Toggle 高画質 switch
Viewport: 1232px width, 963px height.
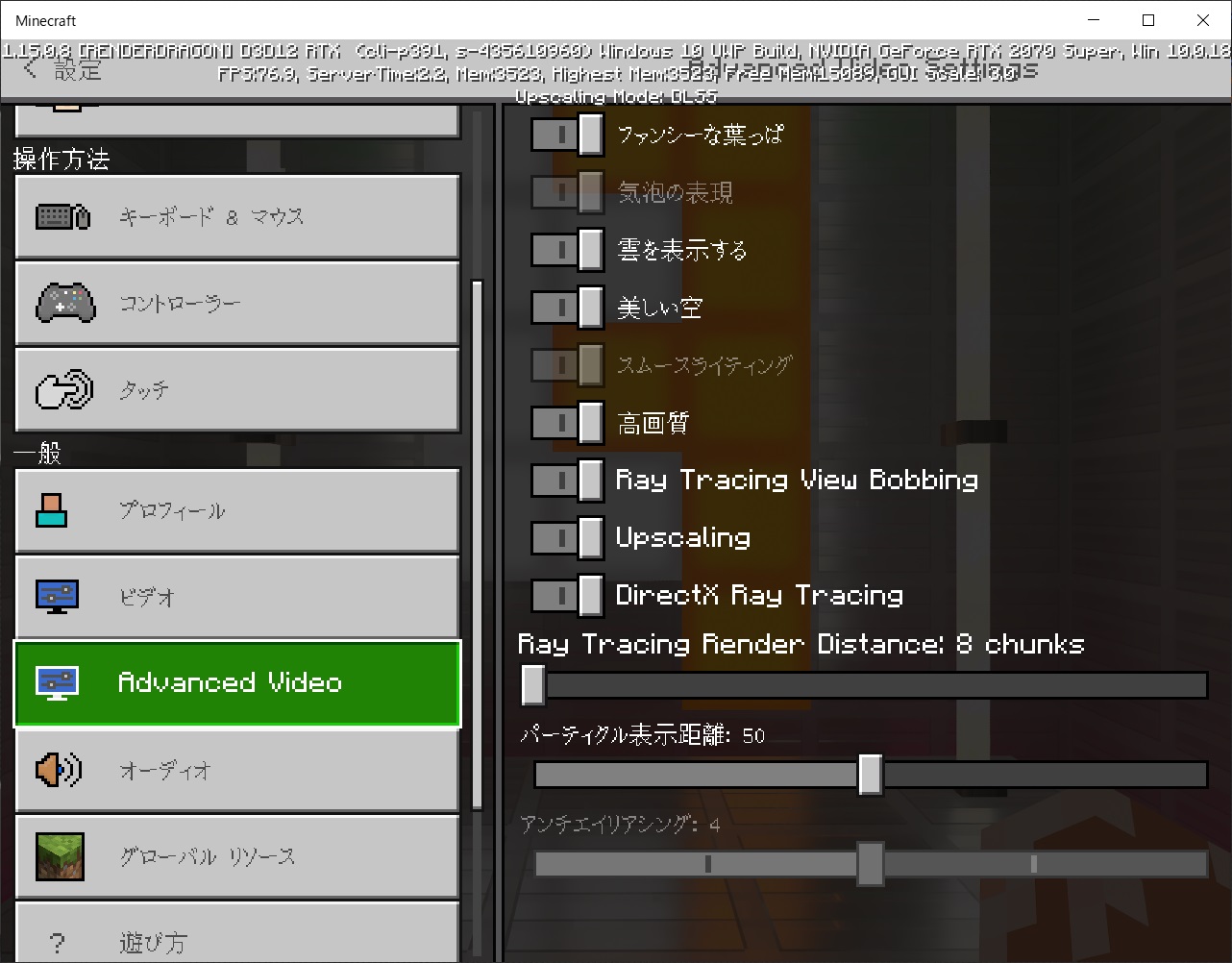point(567,423)
